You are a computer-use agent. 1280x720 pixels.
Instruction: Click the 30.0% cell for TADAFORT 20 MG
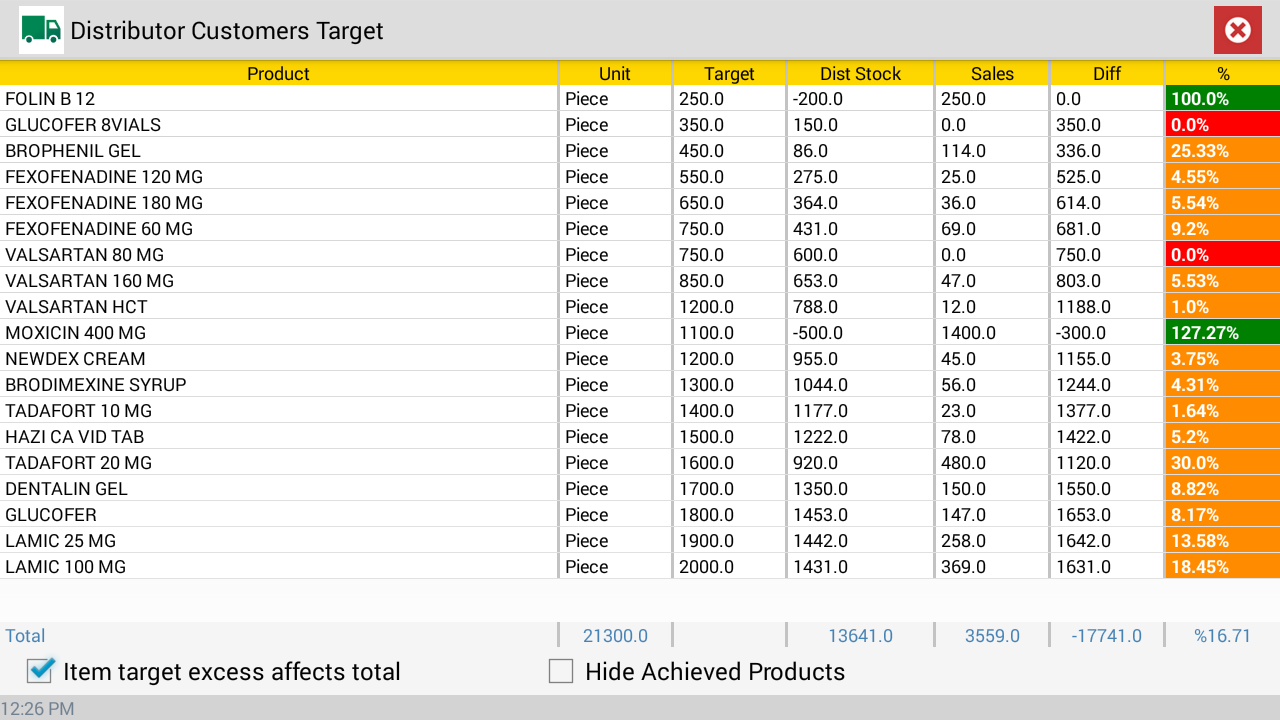coord(1223,462)
